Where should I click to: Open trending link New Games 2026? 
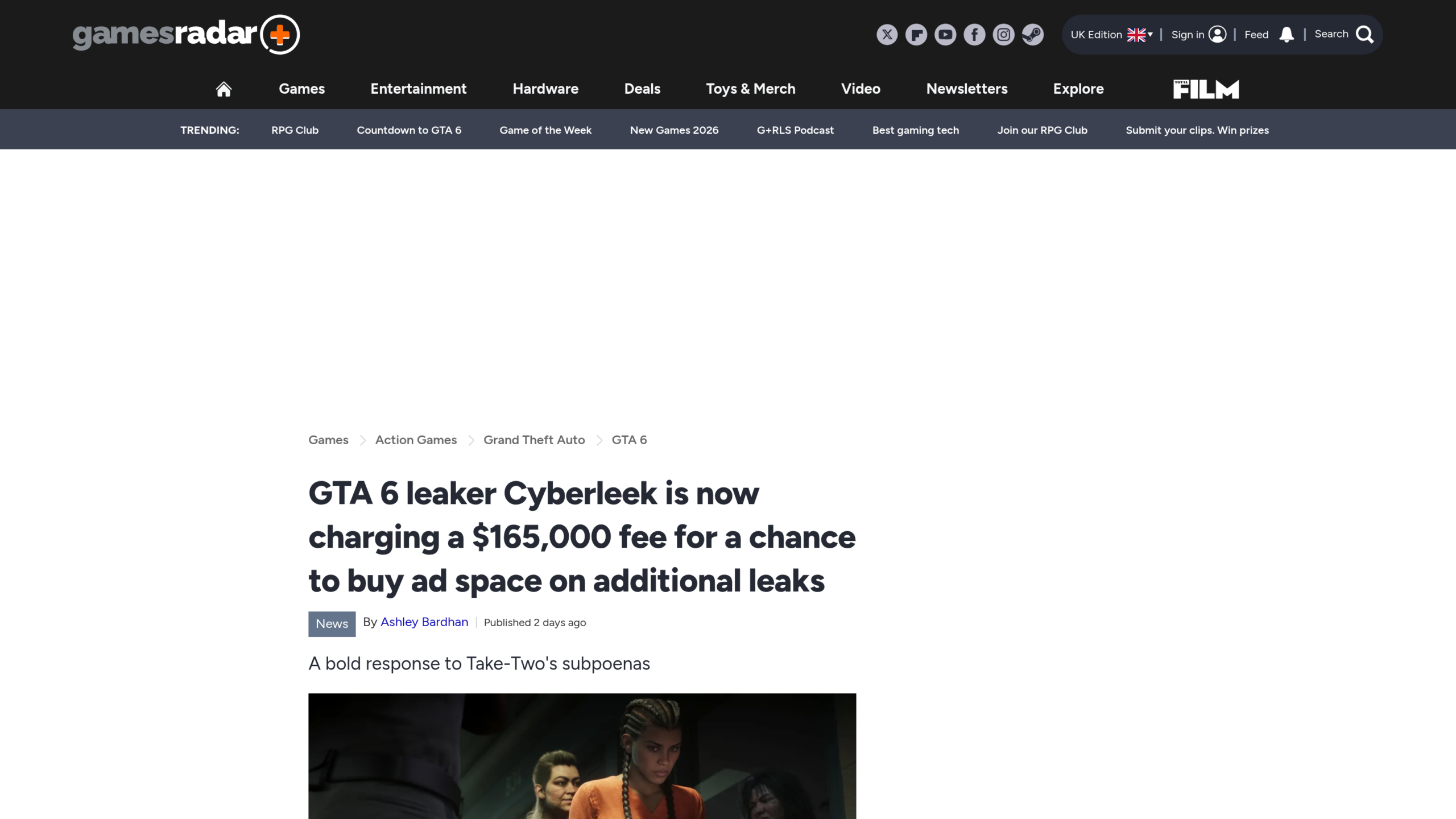[x=674, y=130]
